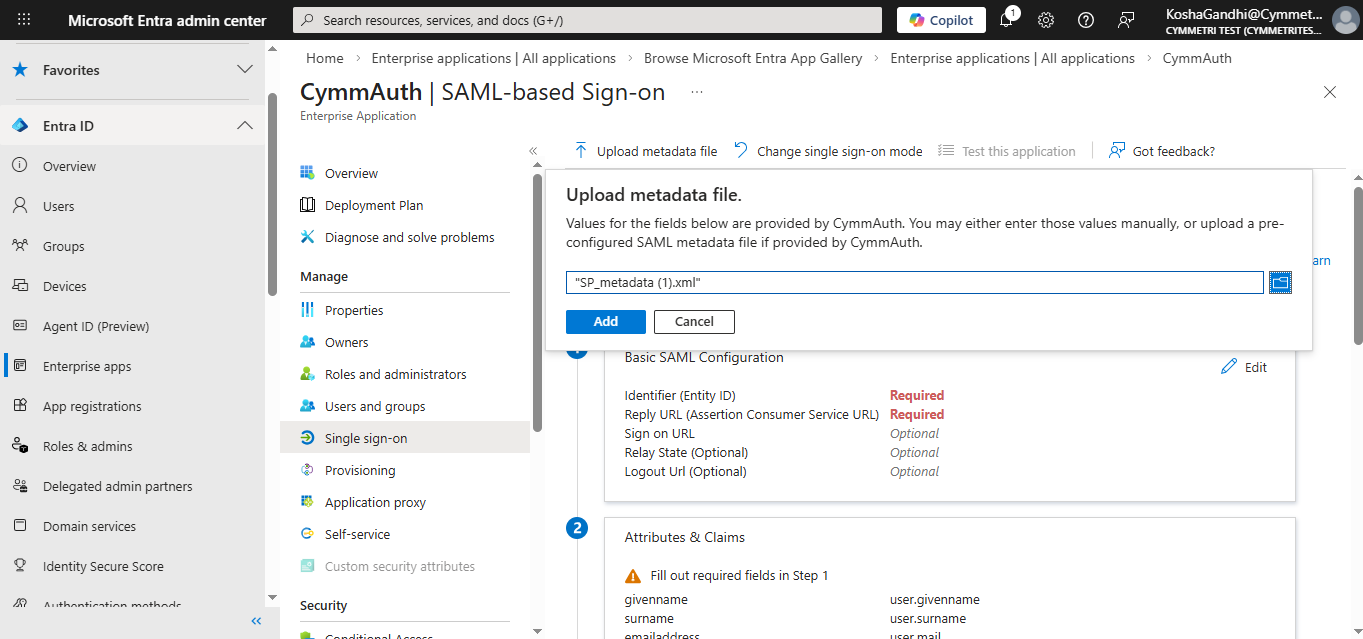The image size is (1363, 639).
Task: Focus the Search resources, services, and docs box
Action: (587, 20)
